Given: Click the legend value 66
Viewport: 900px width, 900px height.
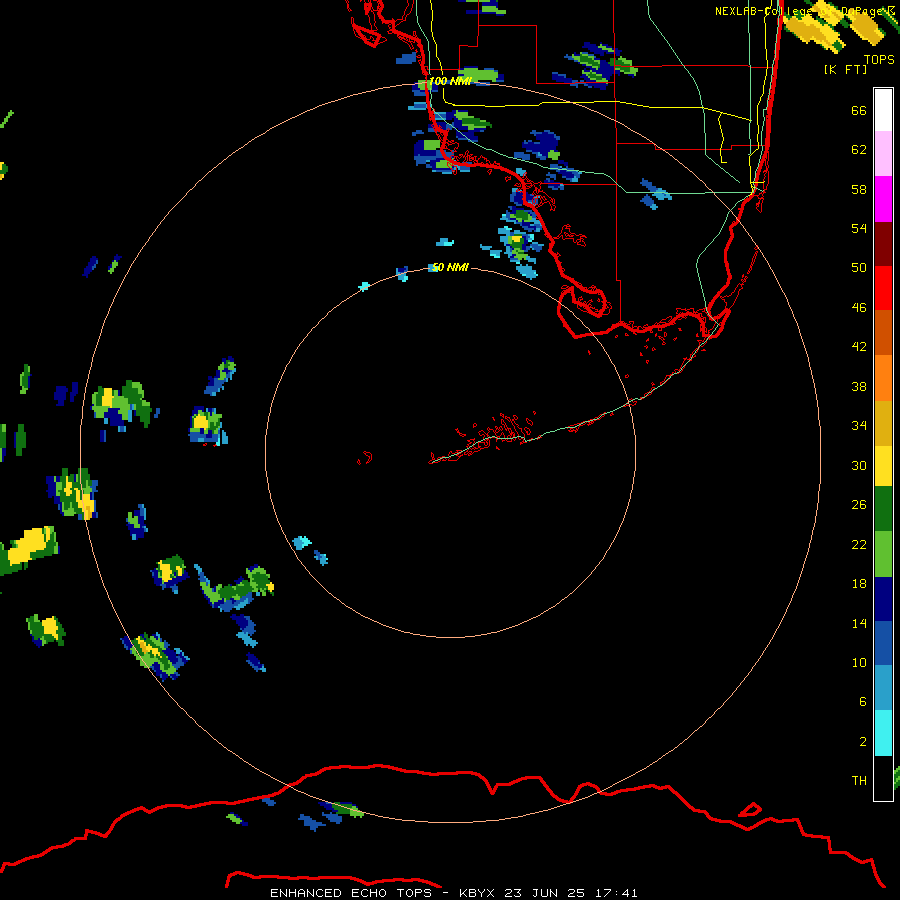Looking at the screenshot, I should tap(859, 111).
